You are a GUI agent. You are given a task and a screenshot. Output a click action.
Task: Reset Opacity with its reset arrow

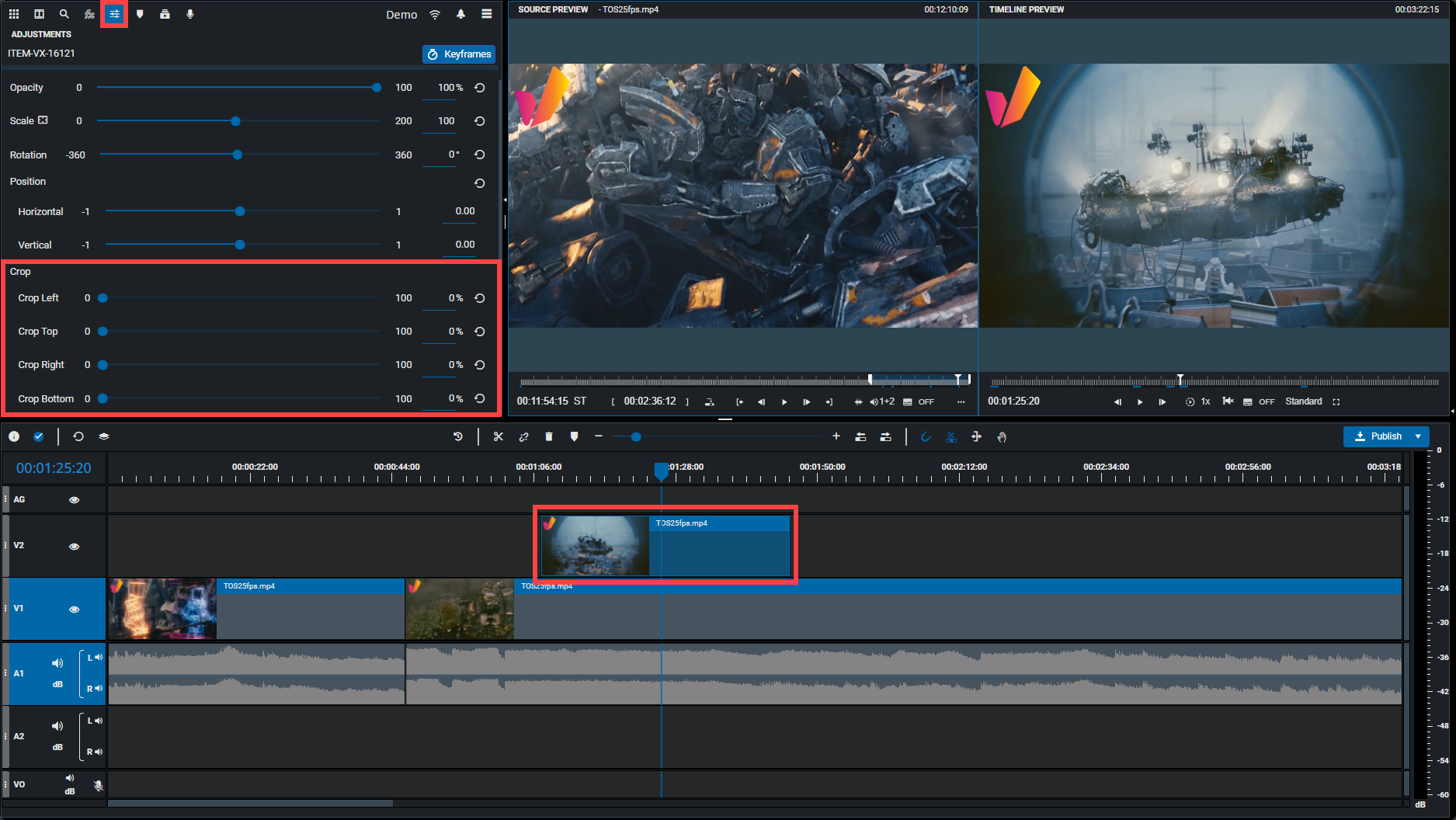pos(480,88)
